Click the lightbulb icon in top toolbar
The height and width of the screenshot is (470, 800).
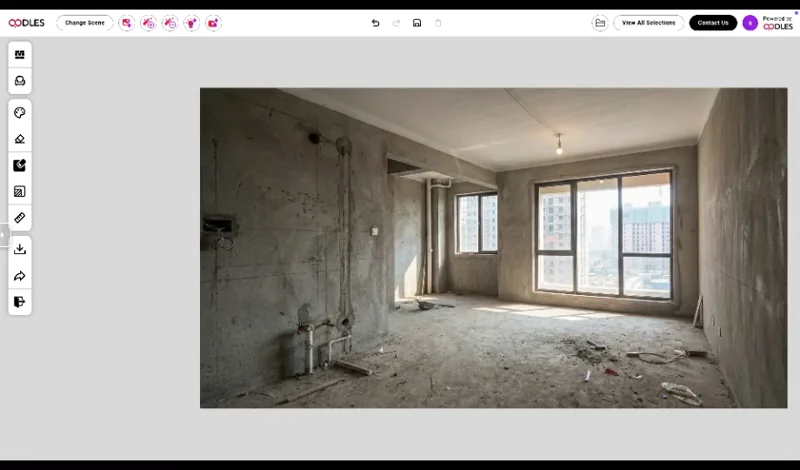coord(191,23)
